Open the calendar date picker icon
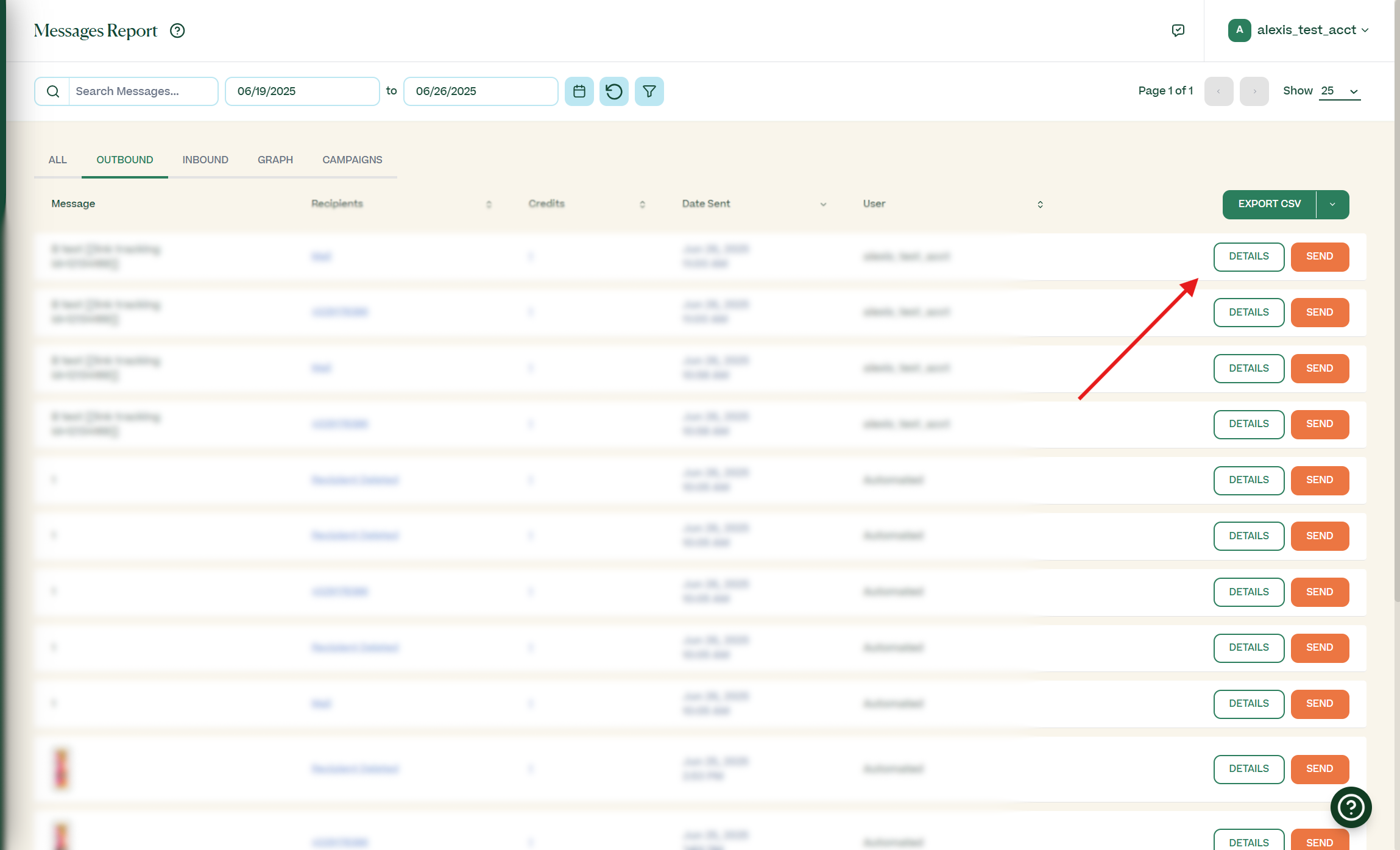Viewport: 1400px width, 850px height. pos(579,91)
